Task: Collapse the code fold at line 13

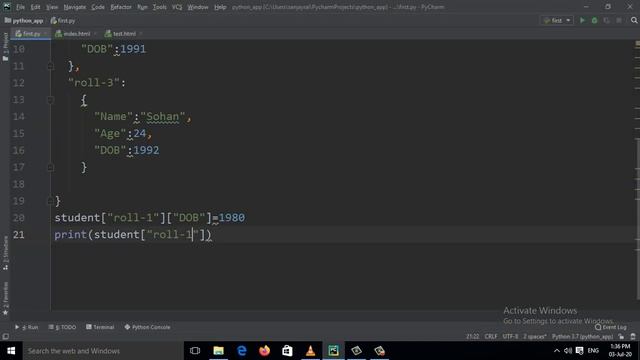Action: pyautogui.click(x=51, y=100)
